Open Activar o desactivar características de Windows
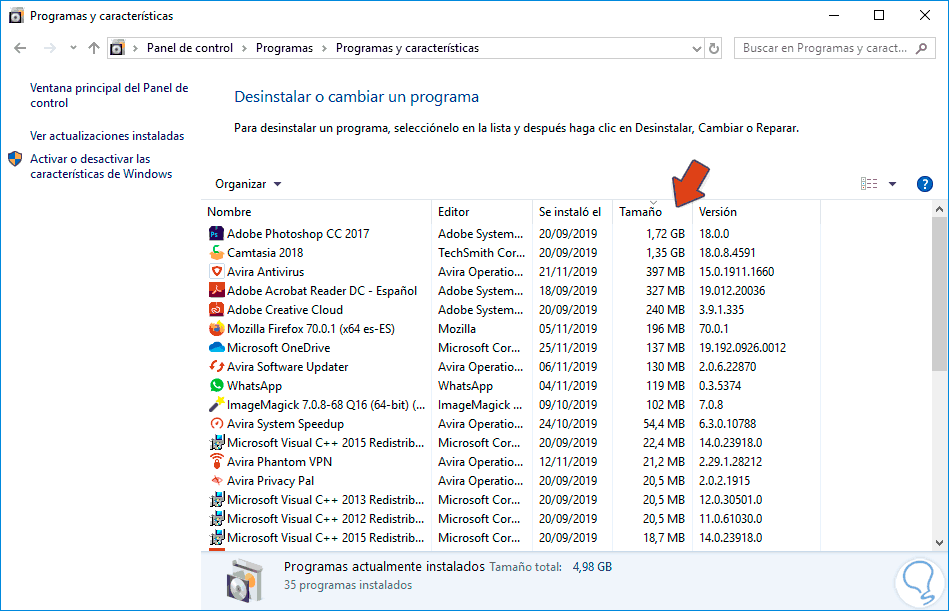This screenshot has width=949, height=611. click(x=101, y=166)
